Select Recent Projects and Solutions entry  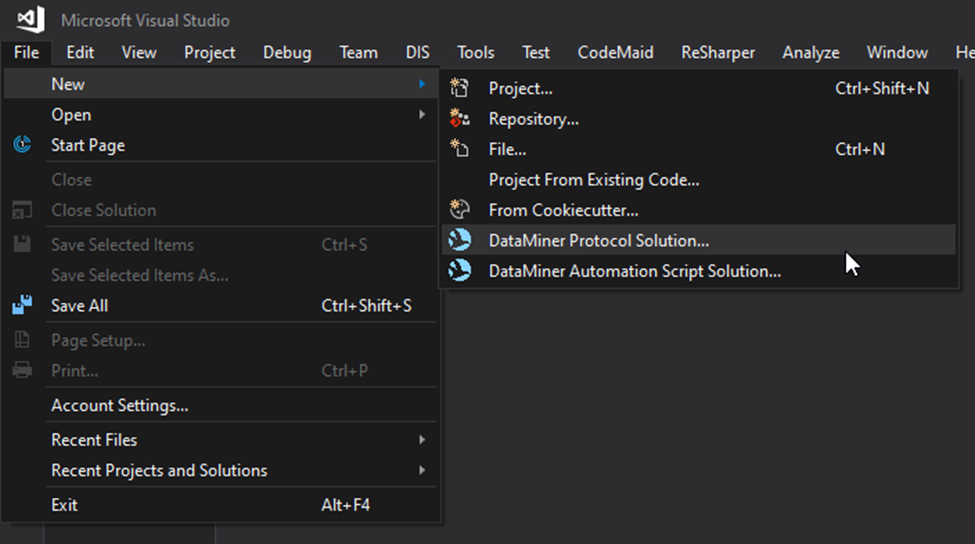(220, 470)
